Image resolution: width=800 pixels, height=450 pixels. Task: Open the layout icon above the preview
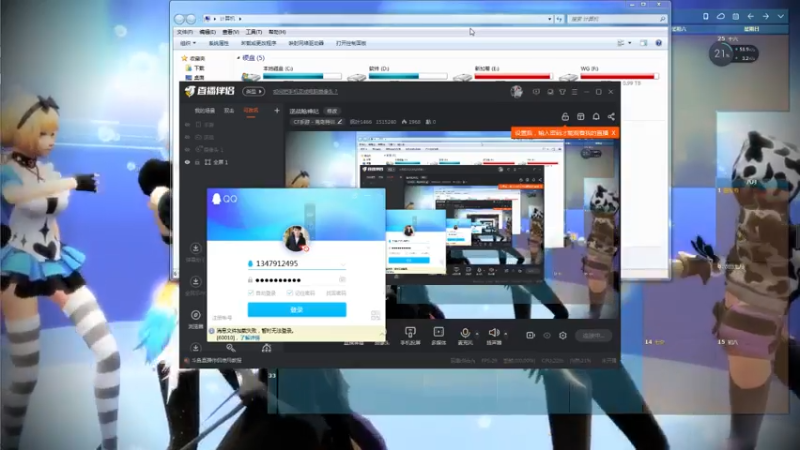[581, 117]
